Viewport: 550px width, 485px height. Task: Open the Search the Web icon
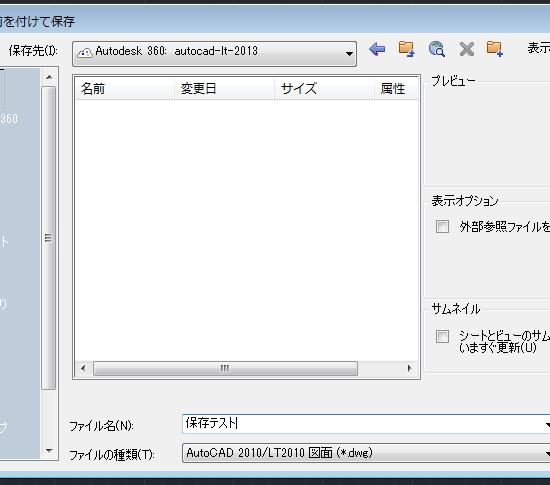(437, 49)
